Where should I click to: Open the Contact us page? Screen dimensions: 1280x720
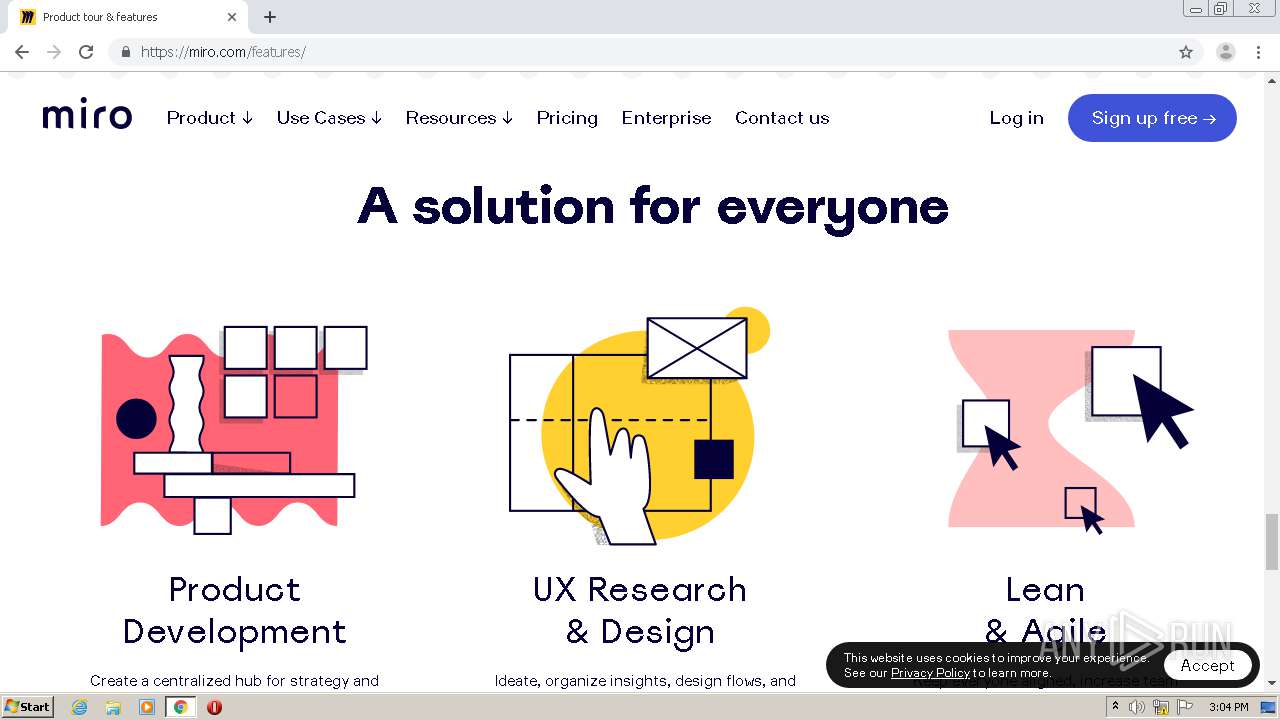(x=782, y=118)
